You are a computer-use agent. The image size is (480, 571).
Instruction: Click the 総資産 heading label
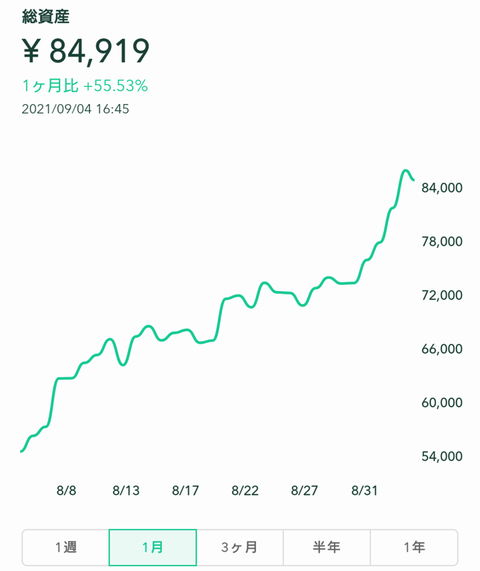click(x=46, y=17)
